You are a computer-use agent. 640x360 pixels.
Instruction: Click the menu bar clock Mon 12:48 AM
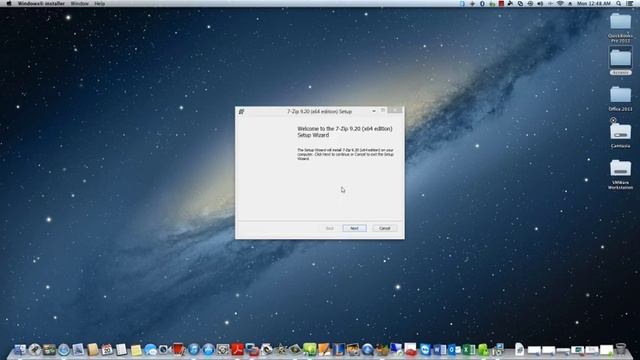[593, 3]
